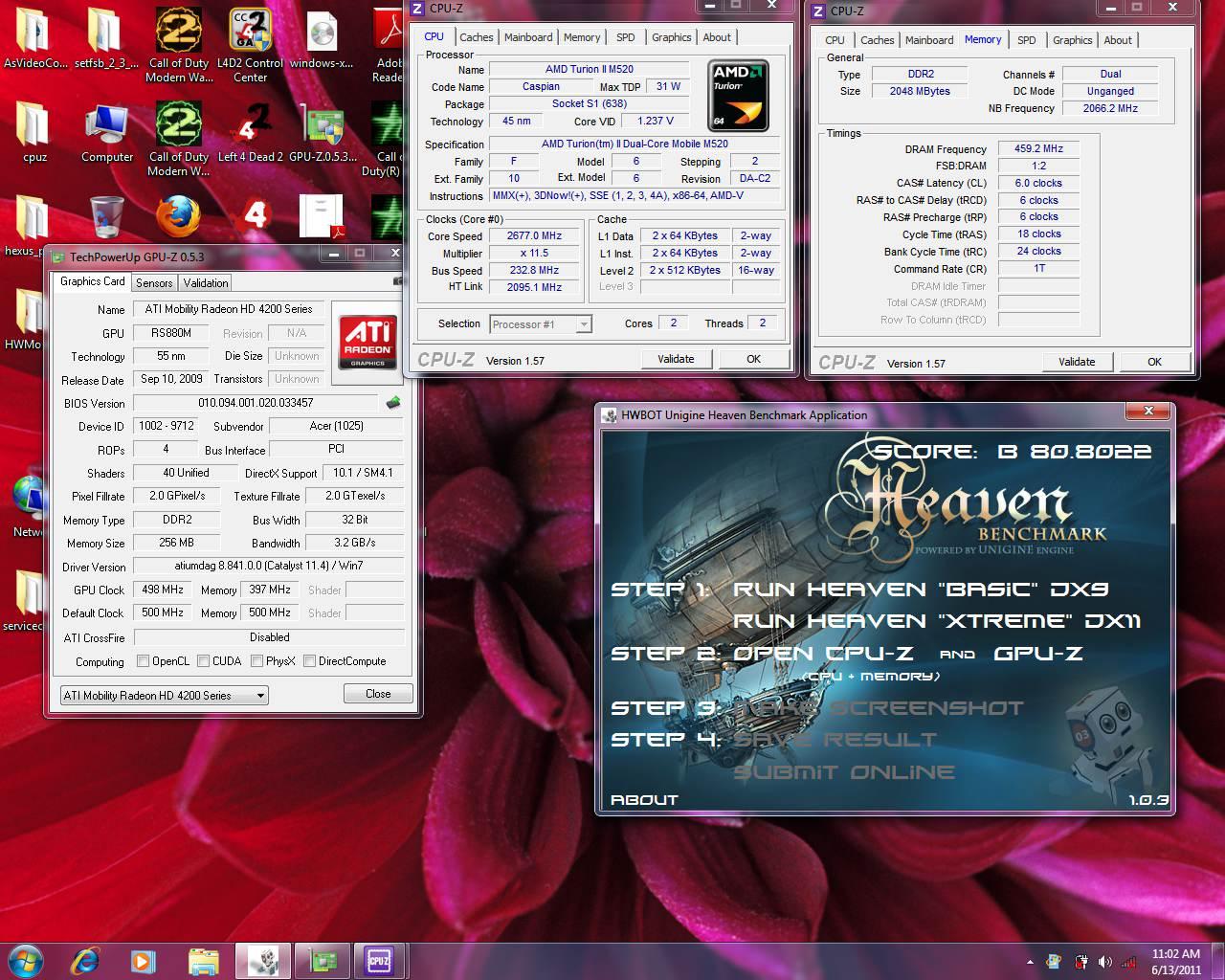Screen dimensions: 1225x980
Task: Toggle the CUDA checkbox in GPU-Z
Action: 203,660
